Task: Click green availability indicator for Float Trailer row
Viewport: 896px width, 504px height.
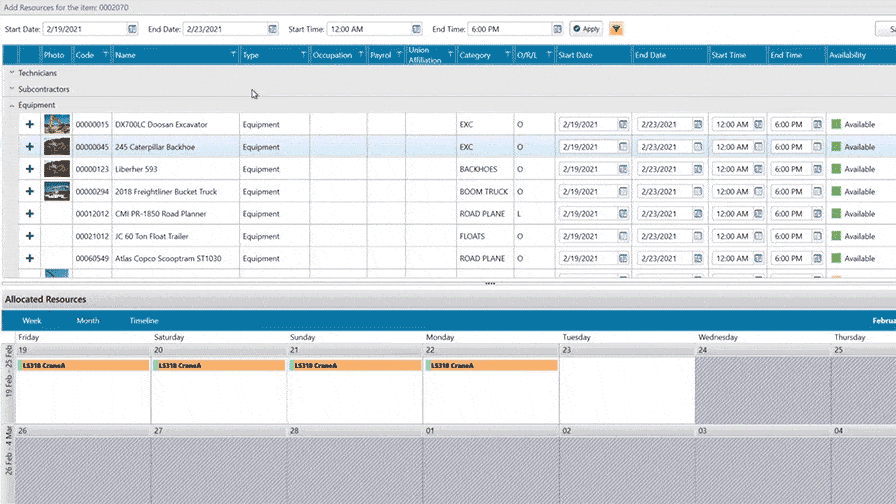Action: (x=836, y=236)
